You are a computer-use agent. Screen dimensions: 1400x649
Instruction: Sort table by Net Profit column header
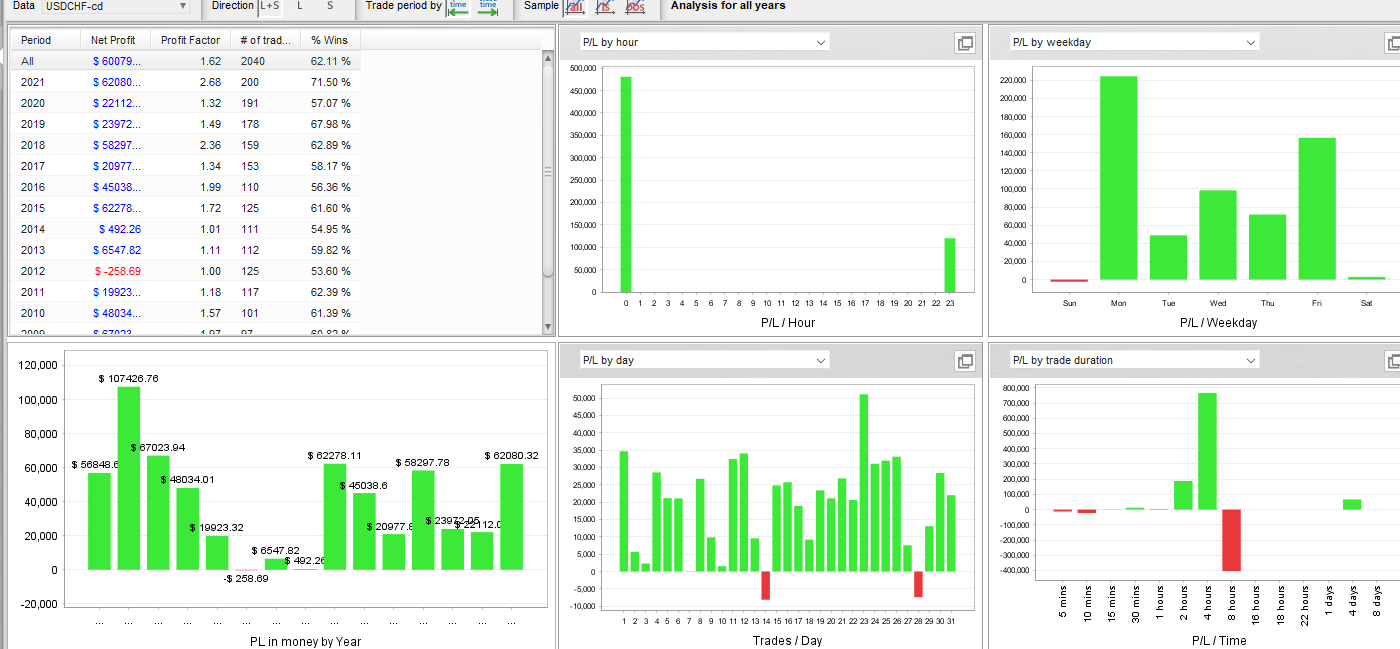[115, 40]
